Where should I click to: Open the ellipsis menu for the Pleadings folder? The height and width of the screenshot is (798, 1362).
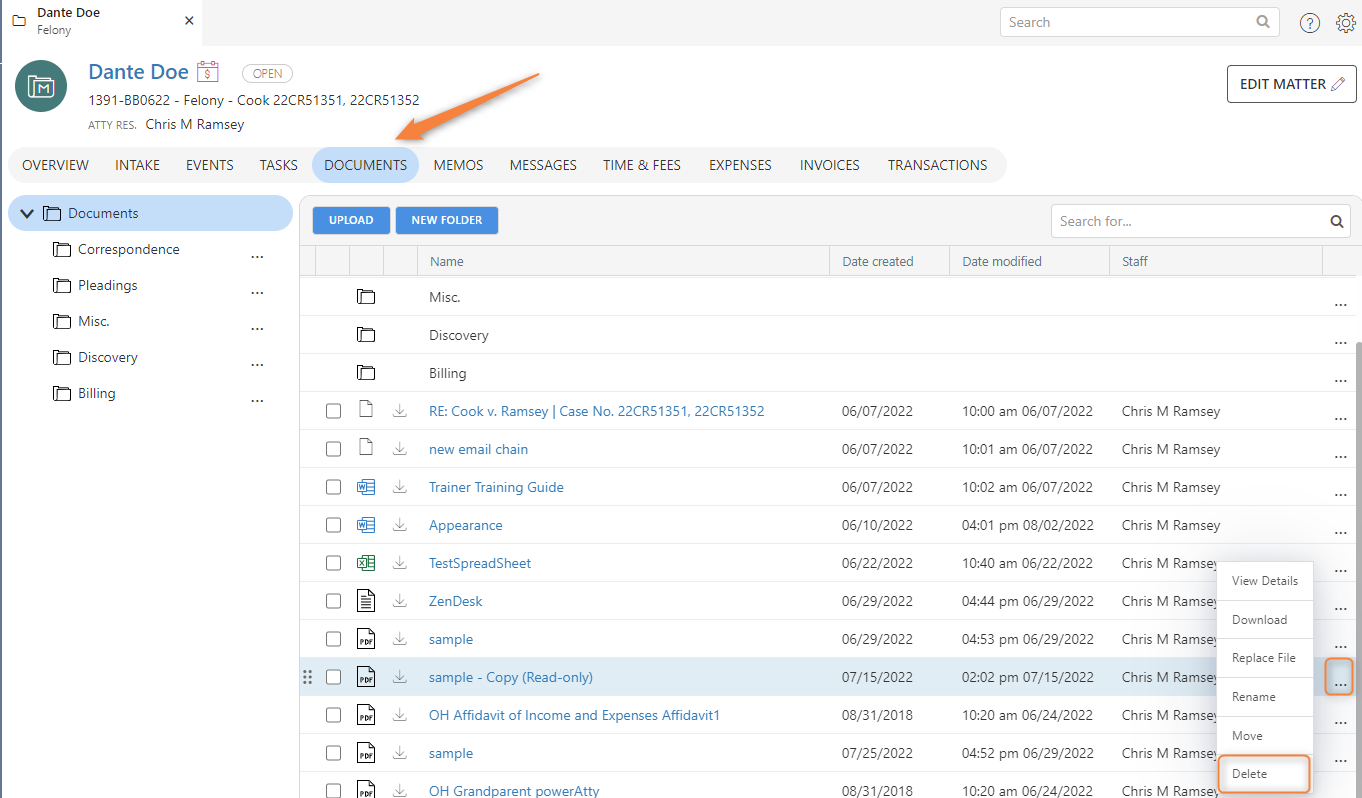point(257,292)
